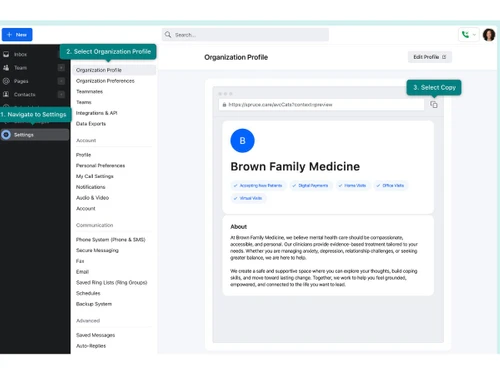The image size is (500, 375).
Task: Open Schedules settings
Action: point(88,293)
